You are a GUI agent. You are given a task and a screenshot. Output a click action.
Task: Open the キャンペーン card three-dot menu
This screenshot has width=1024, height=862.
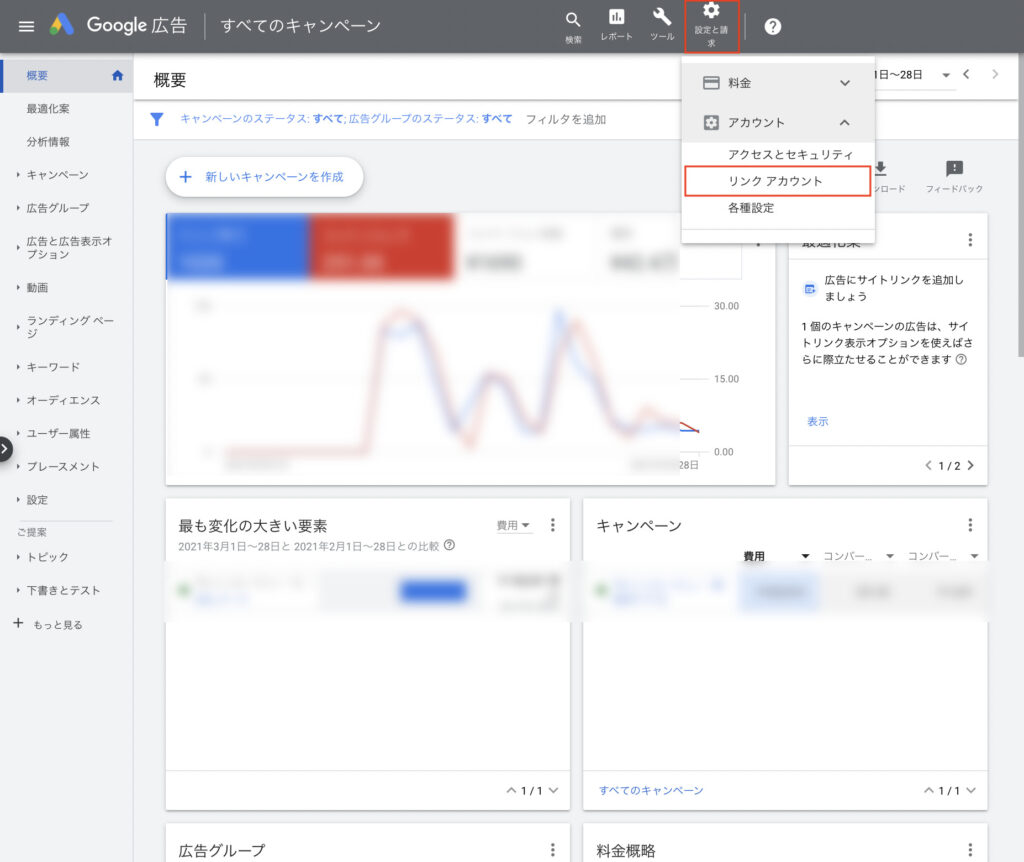click(x=969, y=525)
